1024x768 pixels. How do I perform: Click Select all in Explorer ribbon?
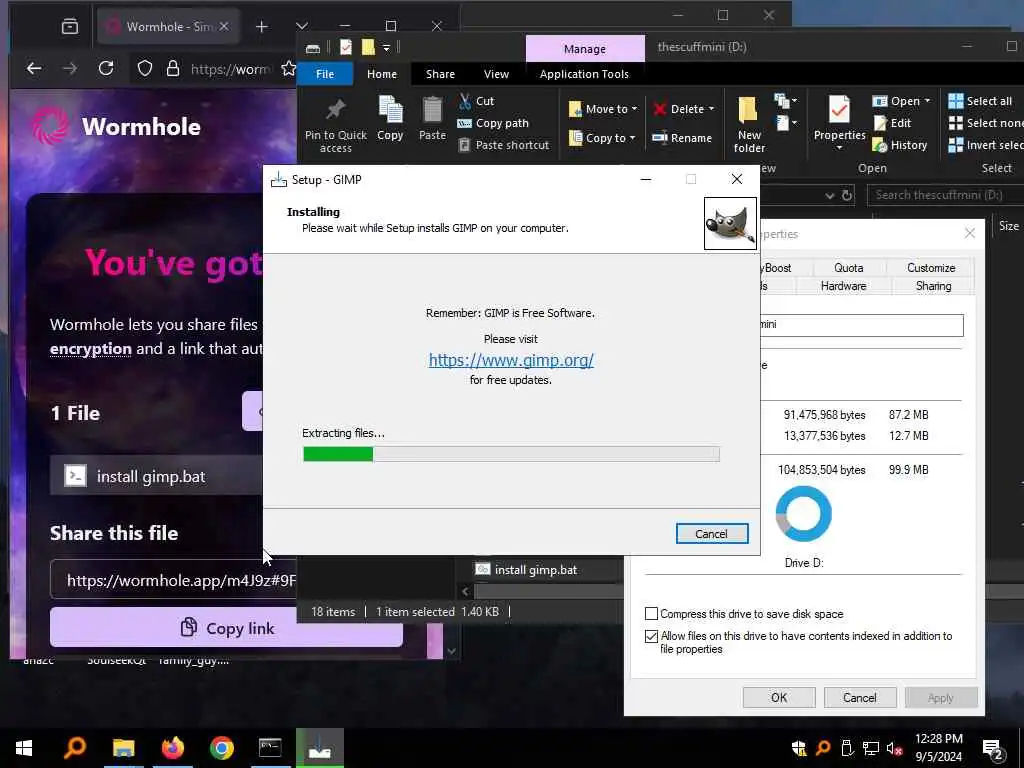click(x=980, y=101)
